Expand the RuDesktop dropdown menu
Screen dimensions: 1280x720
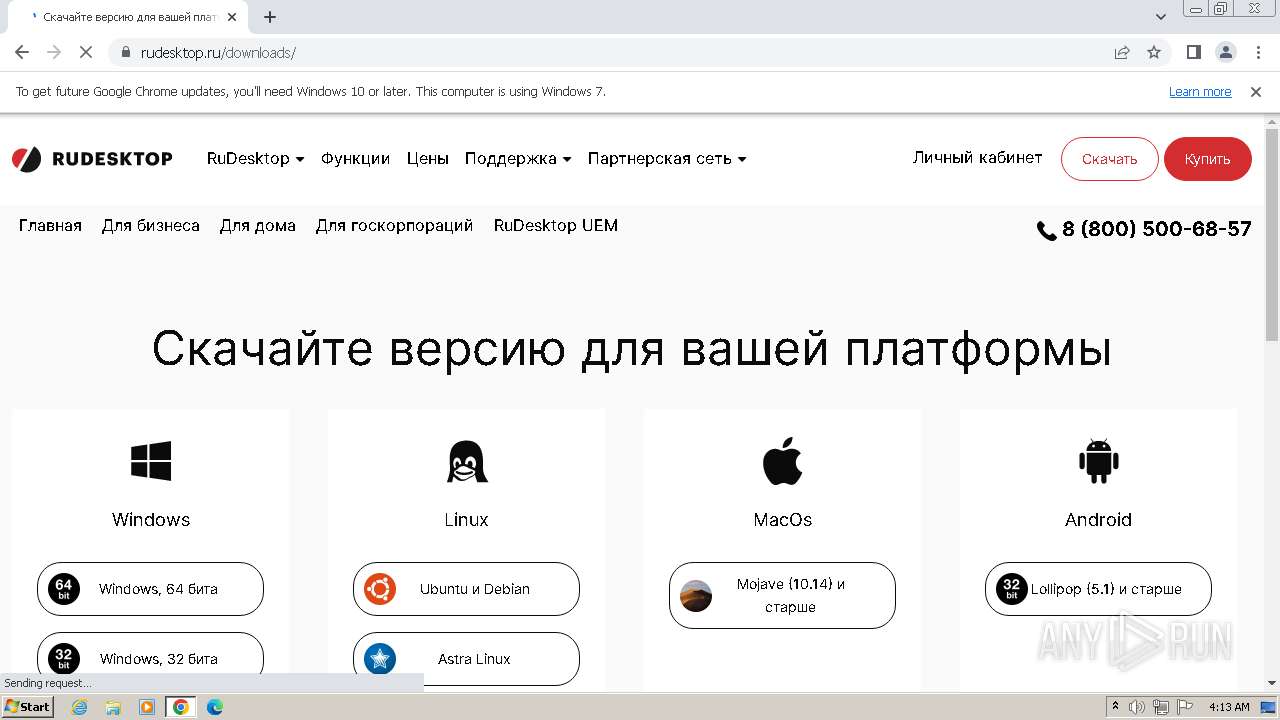[x=255, y=159]
